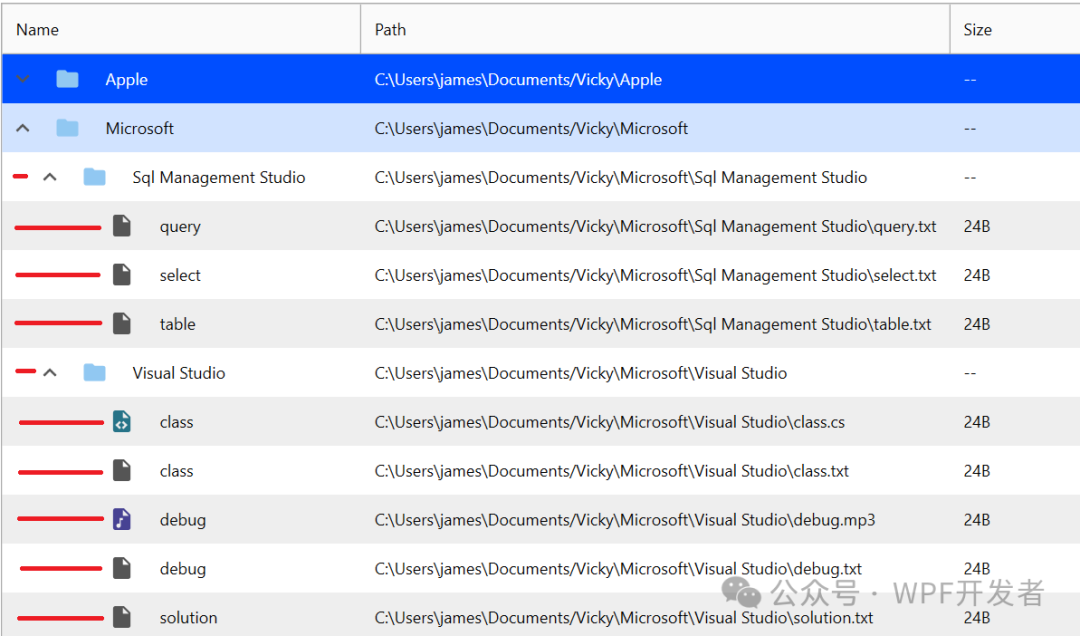
Task: Click the query.txt path cell
Action: 655,227
